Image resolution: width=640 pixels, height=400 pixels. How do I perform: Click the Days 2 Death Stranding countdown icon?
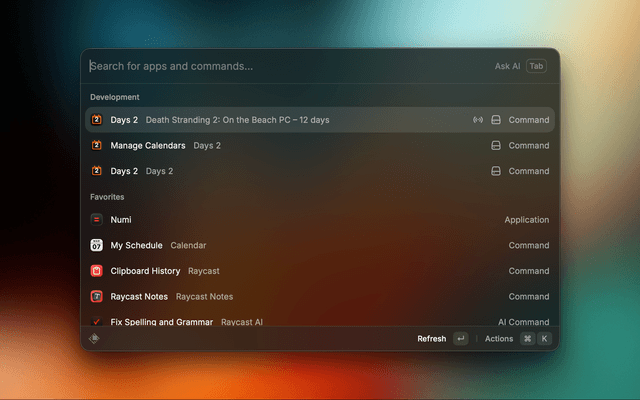[97, 120]
